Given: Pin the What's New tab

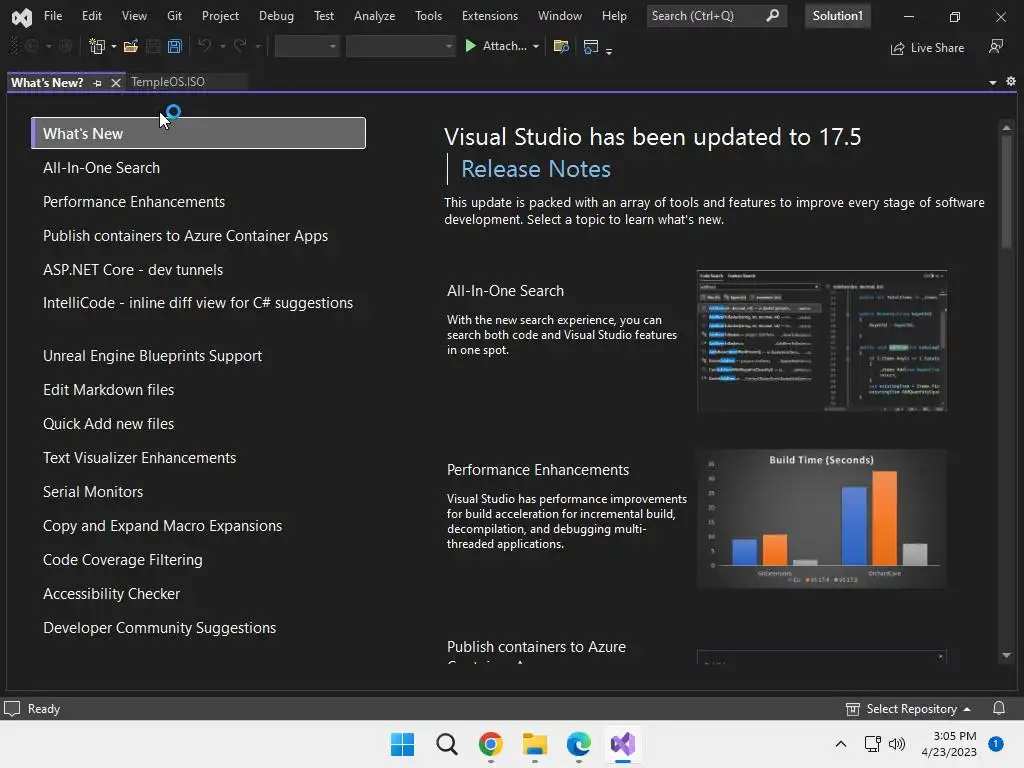Looking at the screenshot, I should point(97,83).
